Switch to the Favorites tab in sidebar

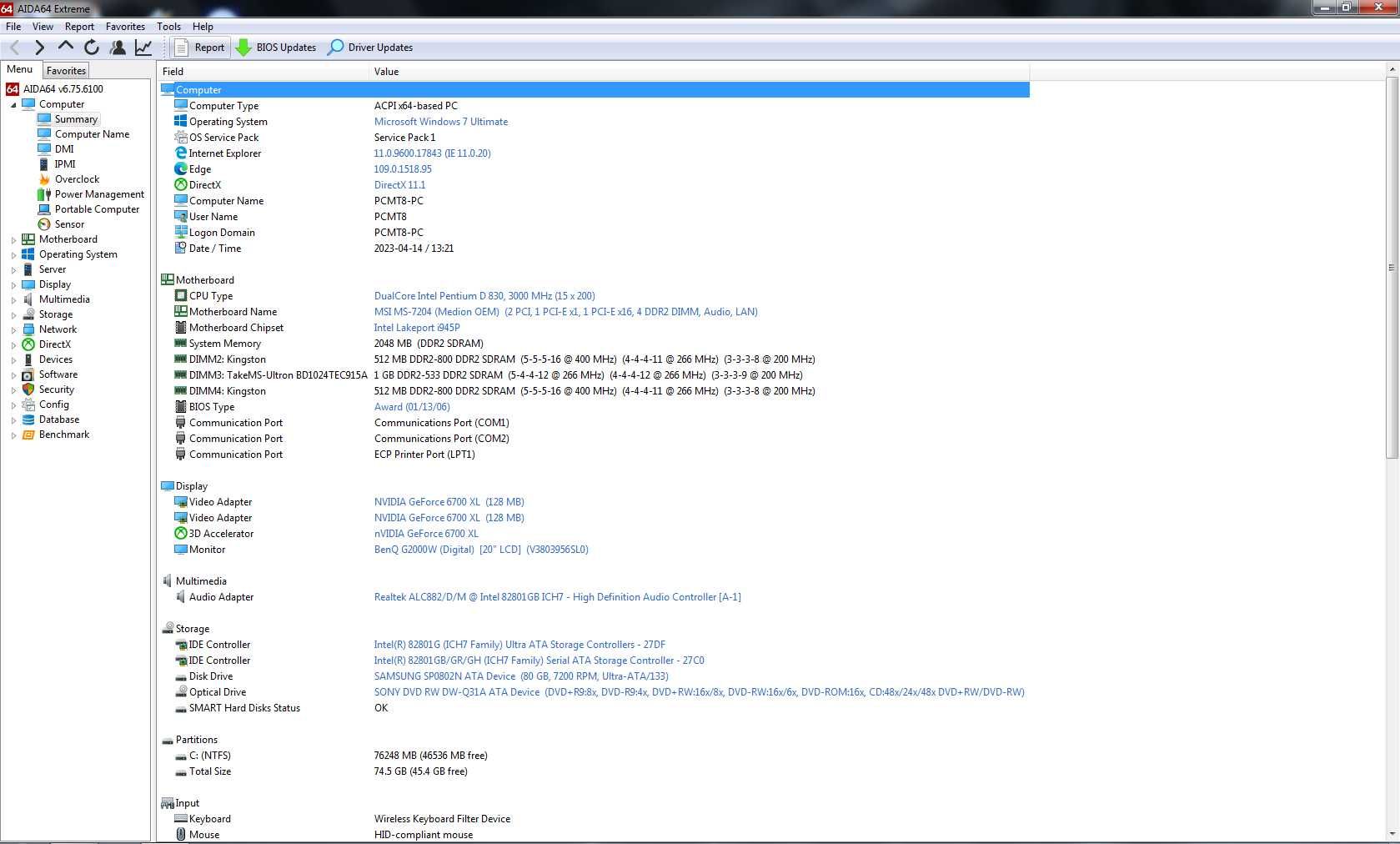coord(66,71)
